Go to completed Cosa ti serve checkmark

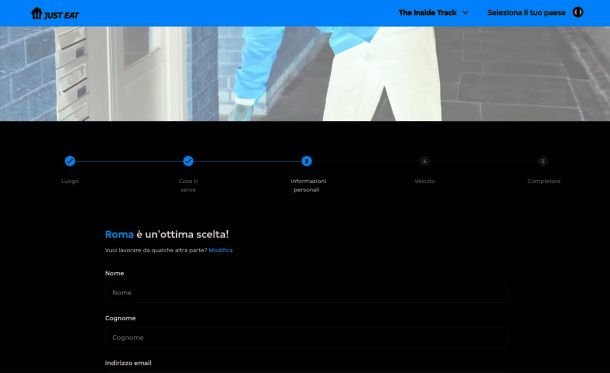tap(188, 161)
